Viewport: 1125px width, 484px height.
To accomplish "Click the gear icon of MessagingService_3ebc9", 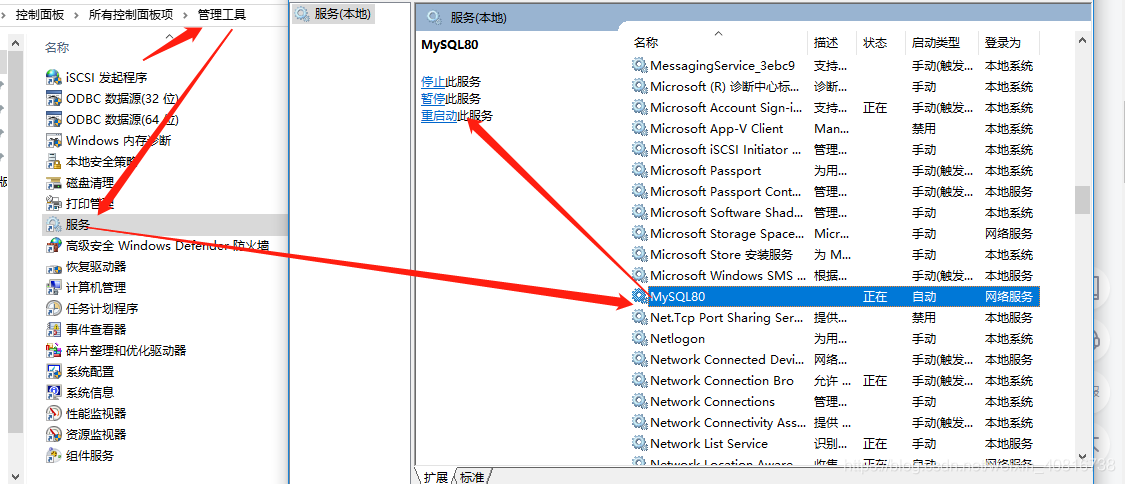I will pos(639,65).
